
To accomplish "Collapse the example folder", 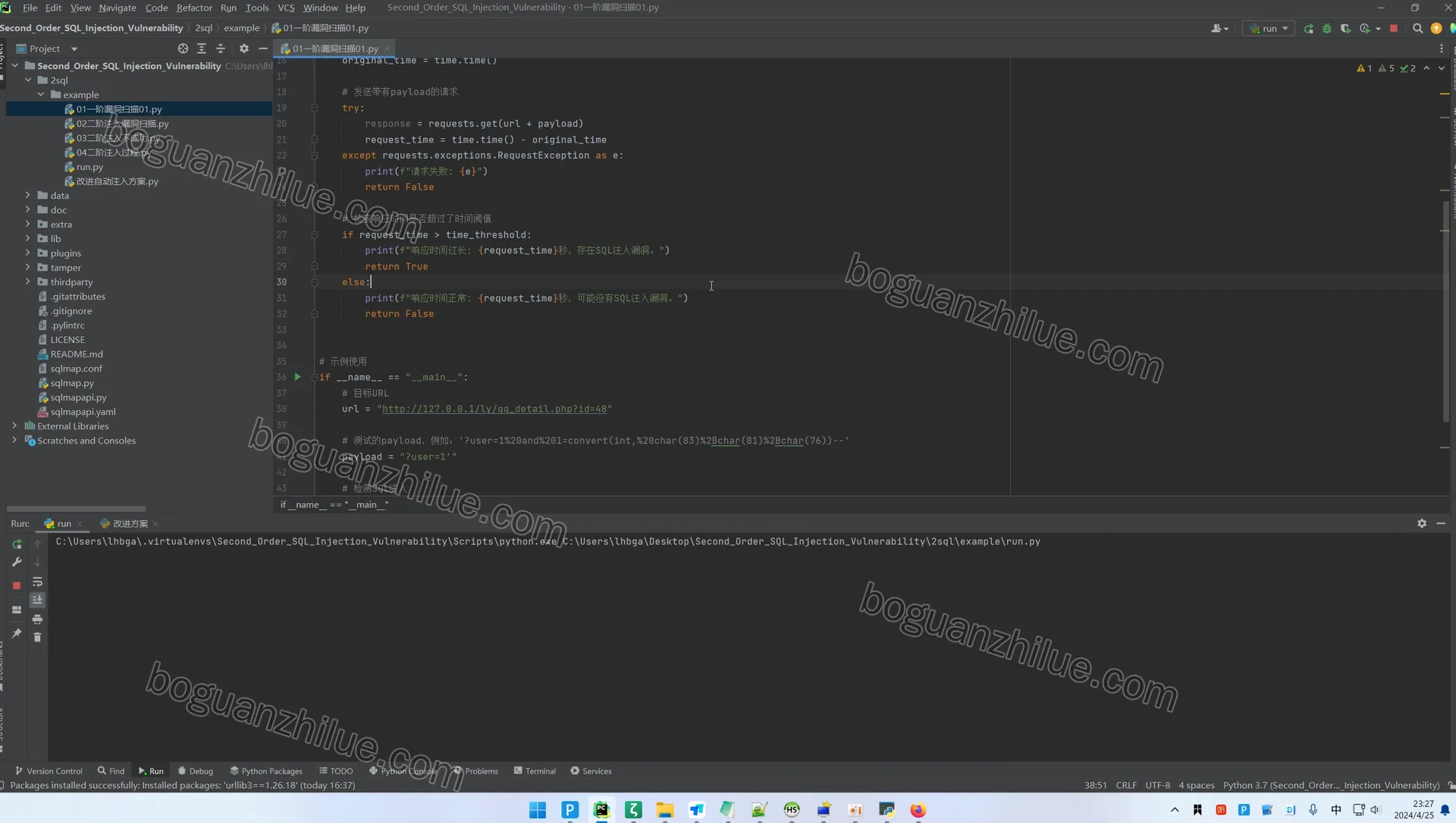I will point(41,94).
